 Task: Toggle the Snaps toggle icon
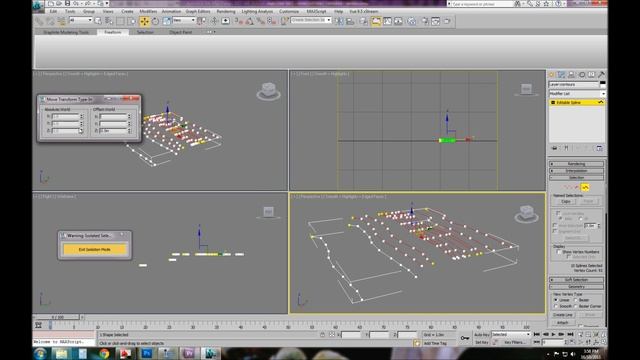tap(239, 21)
